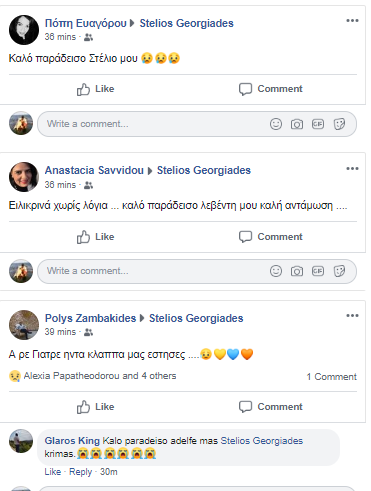Like Anastacia Savvidou's post
This screenshot has height=491, width=371.
95,237
